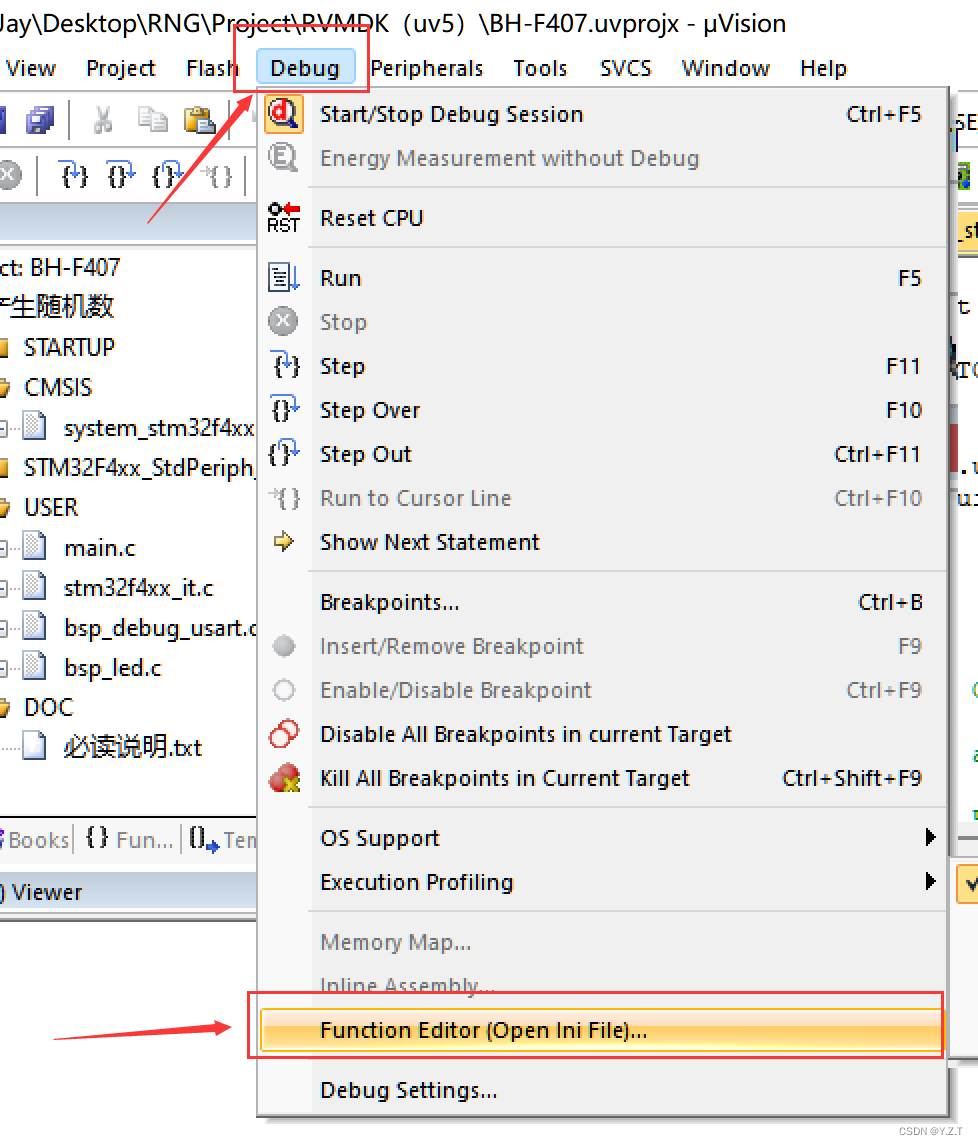
Task: Open the View menu
Action: (31, 69)
